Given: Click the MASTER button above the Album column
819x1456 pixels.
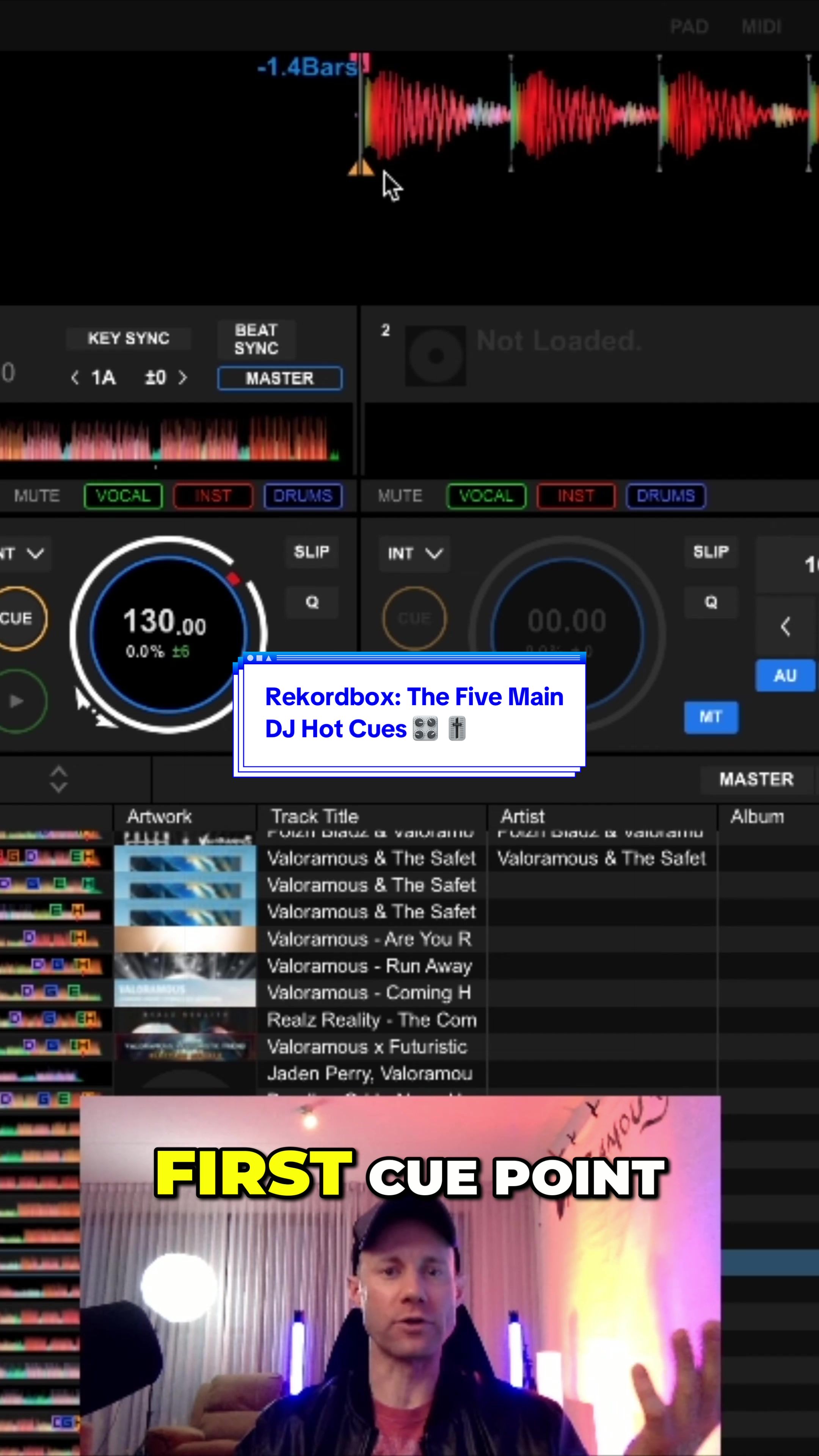Looking at the screenshot, I should [756, 780].
